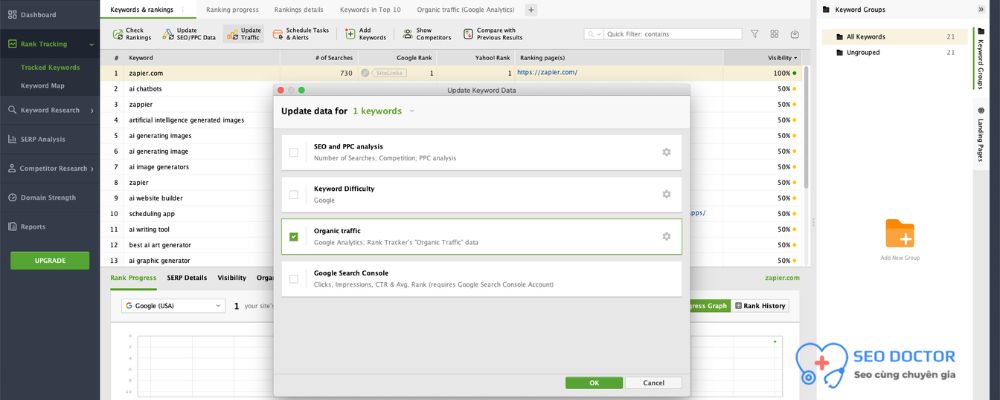Click the Add Keywords icon
1000x400 pixels.
coord(350,34)
